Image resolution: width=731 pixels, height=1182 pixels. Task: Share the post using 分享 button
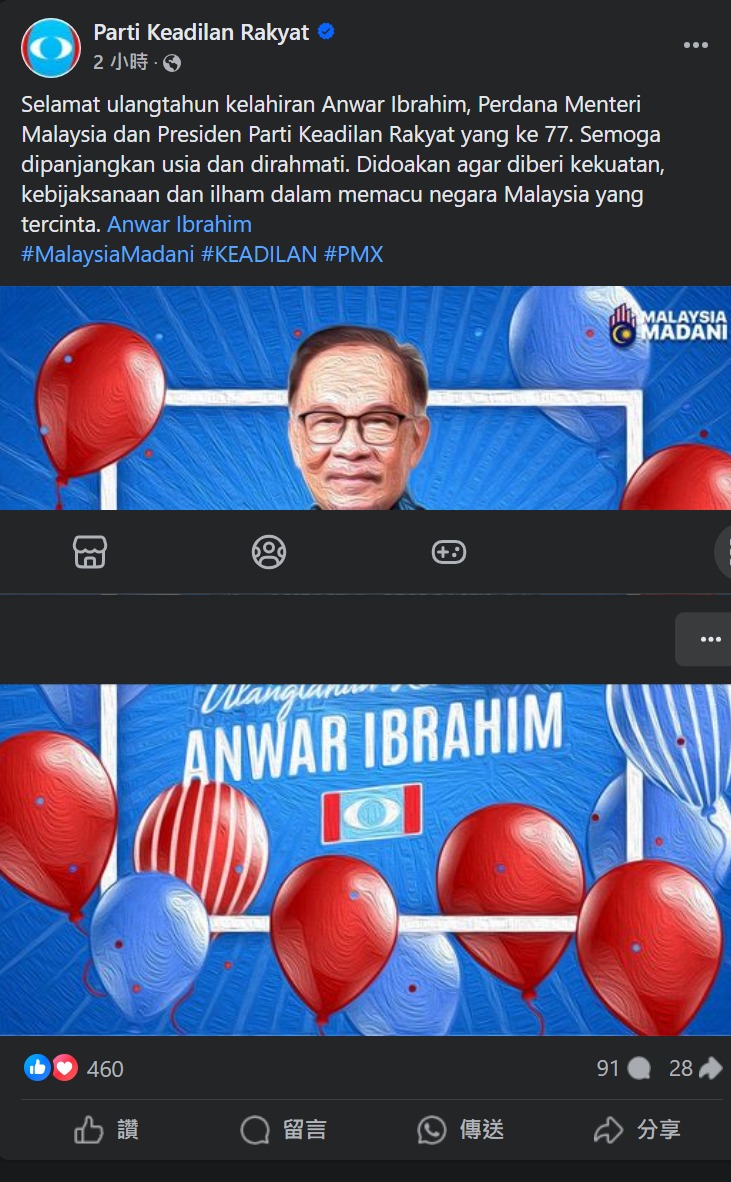638,1129
